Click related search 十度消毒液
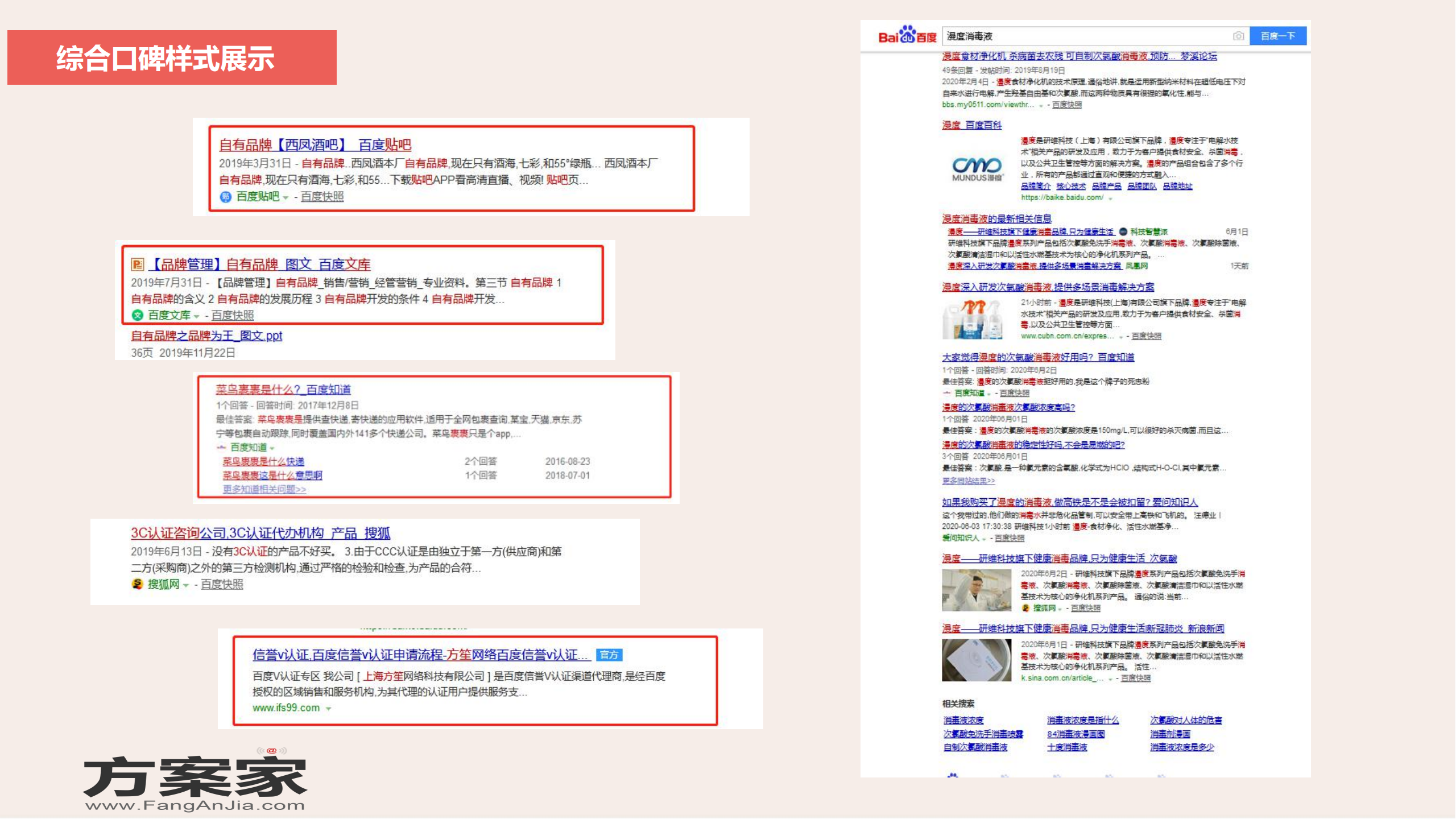Screen dimensions: 1456x819 pos(1067,747)
